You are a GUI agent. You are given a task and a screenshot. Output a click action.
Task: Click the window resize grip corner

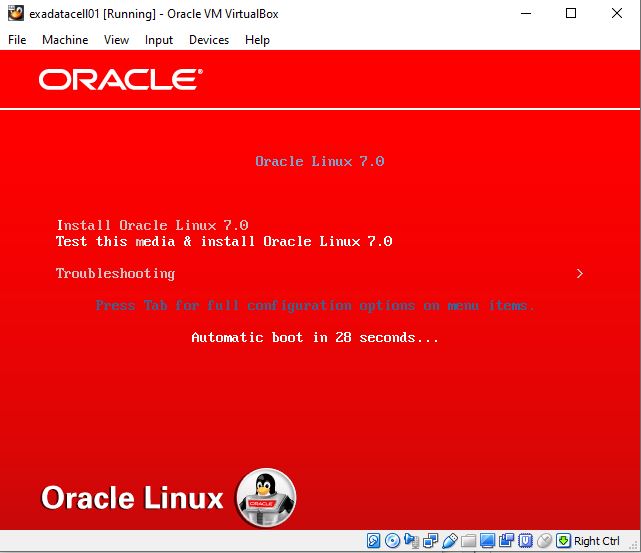point(635,546)
